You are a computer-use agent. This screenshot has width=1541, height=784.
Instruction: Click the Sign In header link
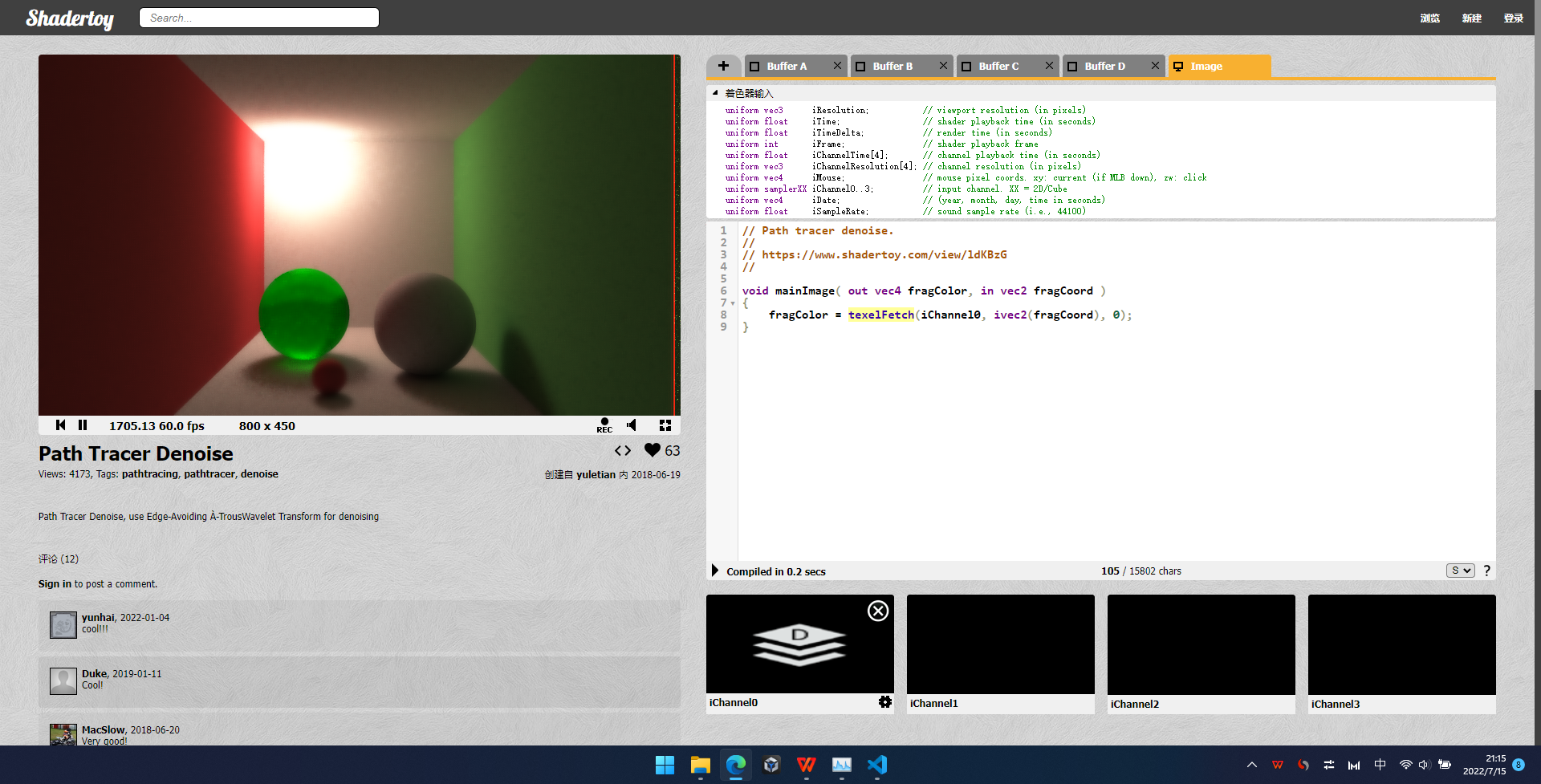point(1513,18)
